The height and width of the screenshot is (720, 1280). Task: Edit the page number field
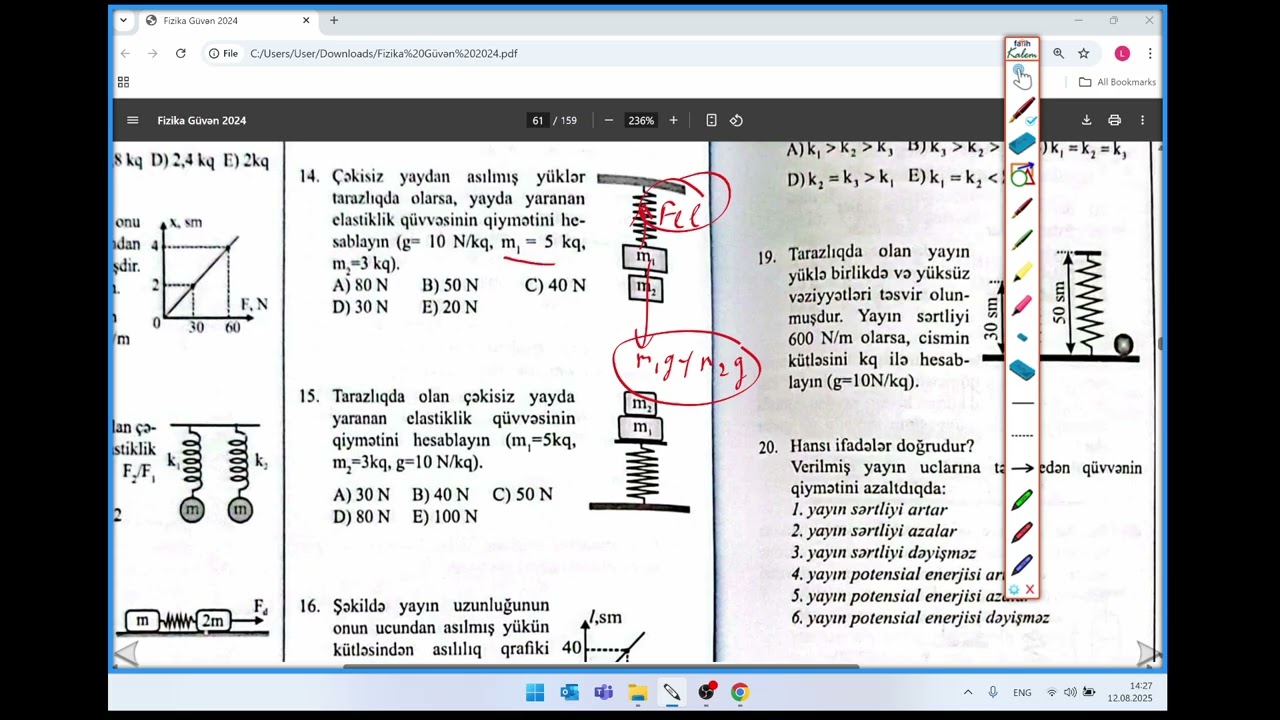pos(538,120)
